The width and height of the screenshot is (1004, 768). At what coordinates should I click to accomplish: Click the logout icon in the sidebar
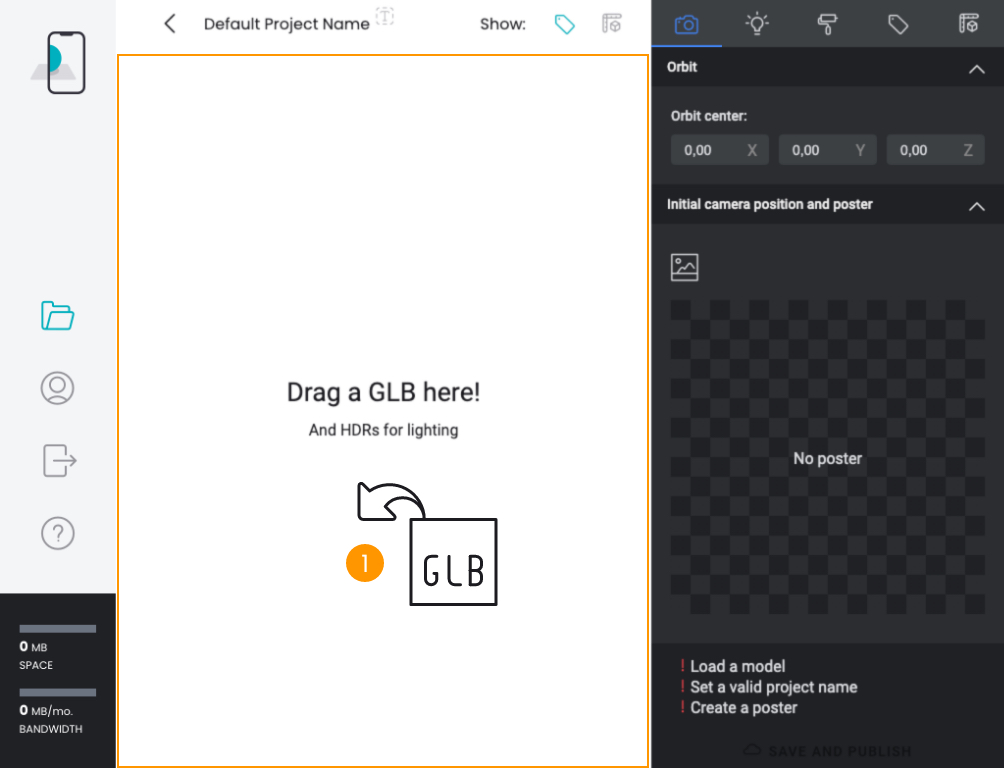pyautogui.click(x=57, y=460)
